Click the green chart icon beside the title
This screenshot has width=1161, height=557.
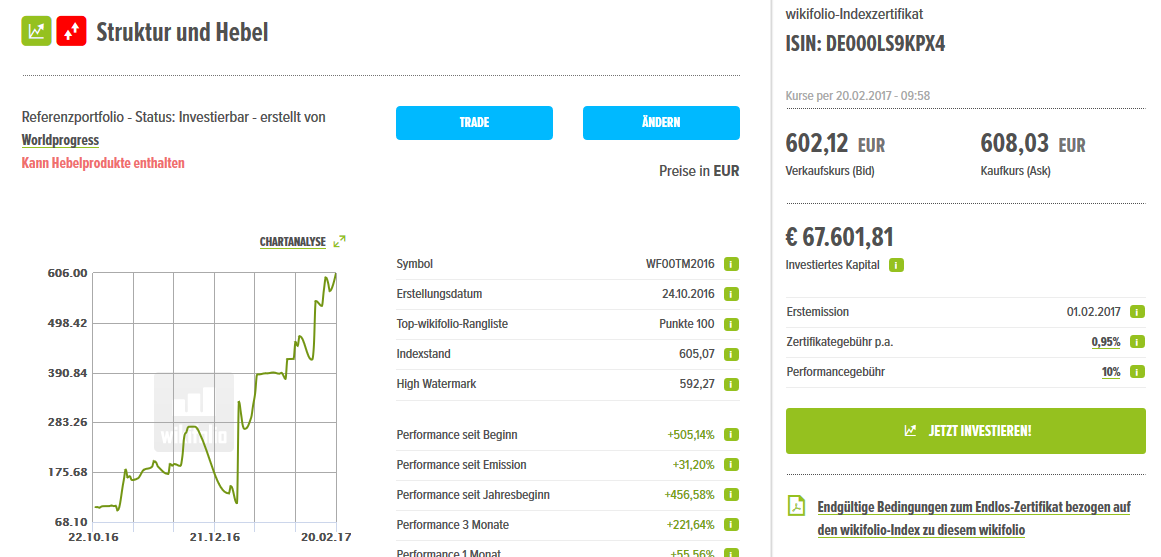click(x=37, y=31)
